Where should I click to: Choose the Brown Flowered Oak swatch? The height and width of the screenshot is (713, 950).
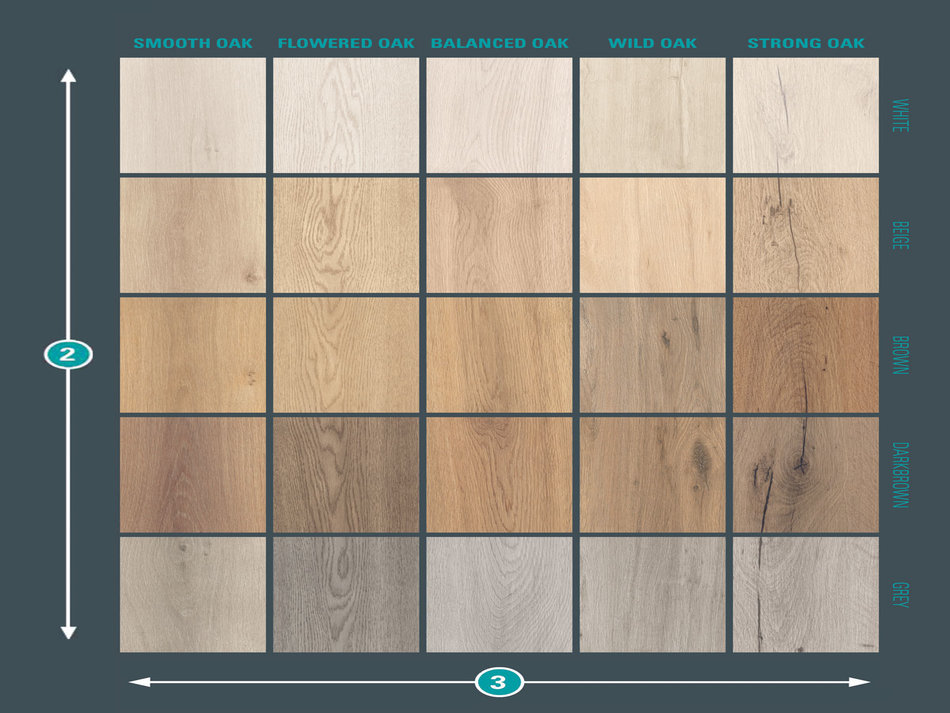pos(346,355)
